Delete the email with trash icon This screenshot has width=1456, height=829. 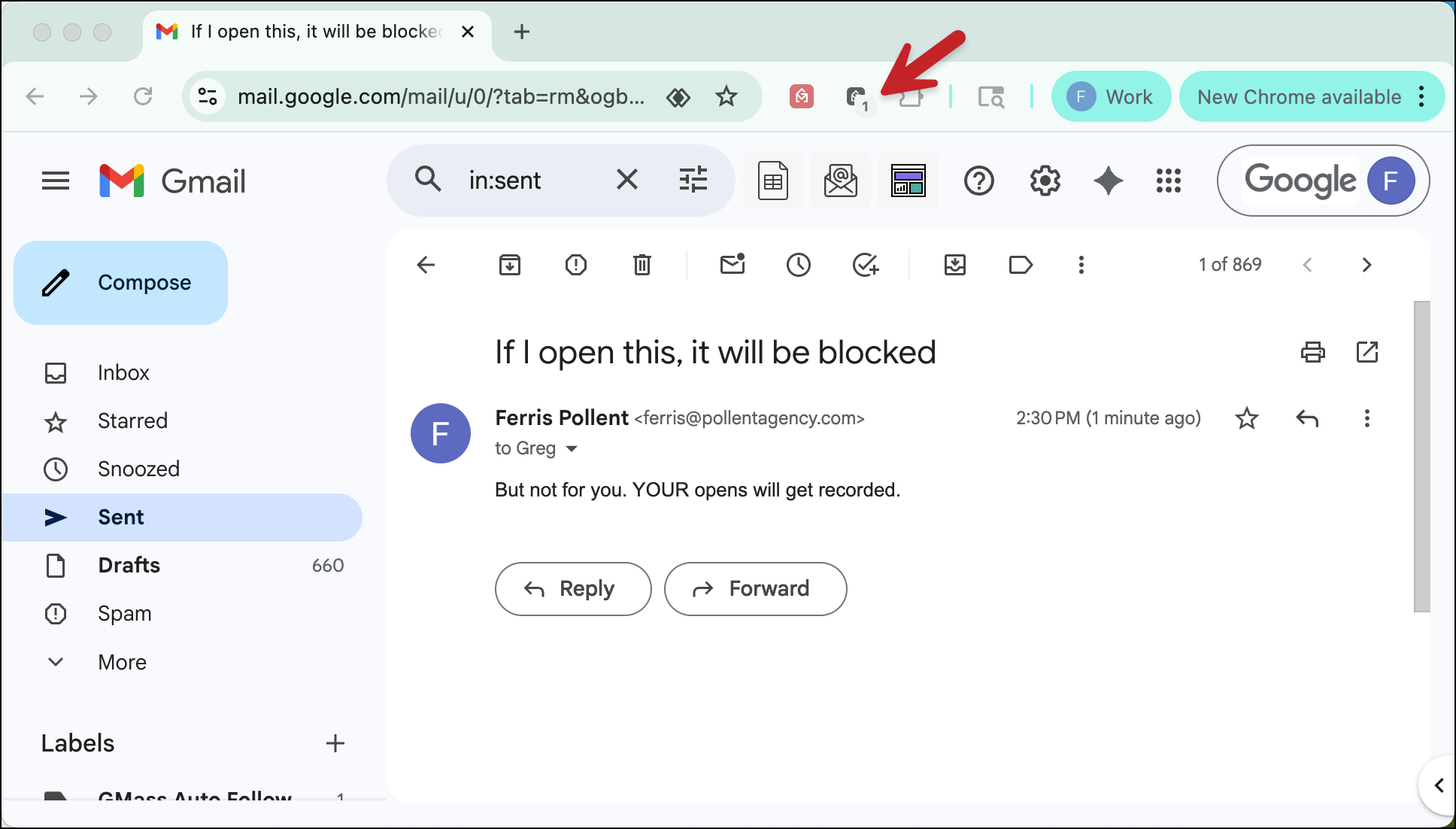pyautogui.click(x=642, y=265)
